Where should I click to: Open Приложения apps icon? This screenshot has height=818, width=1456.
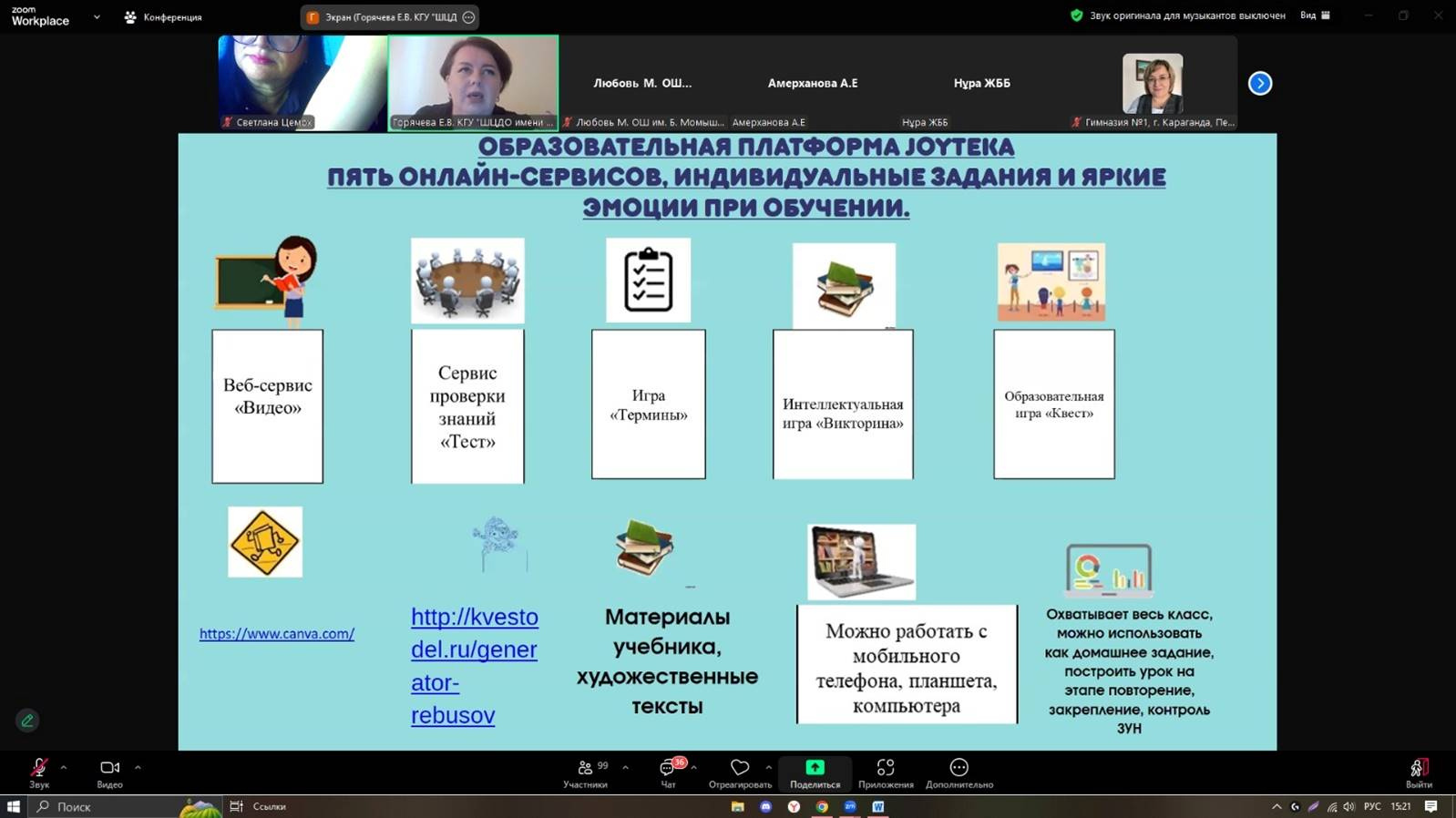pyautogui.click(x=886, y=772)
